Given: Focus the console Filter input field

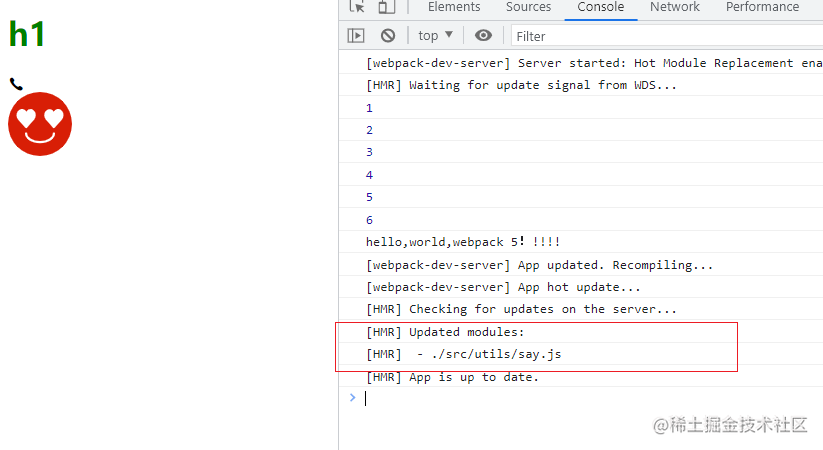Looking at the screenshot, I should coord(667,36).
